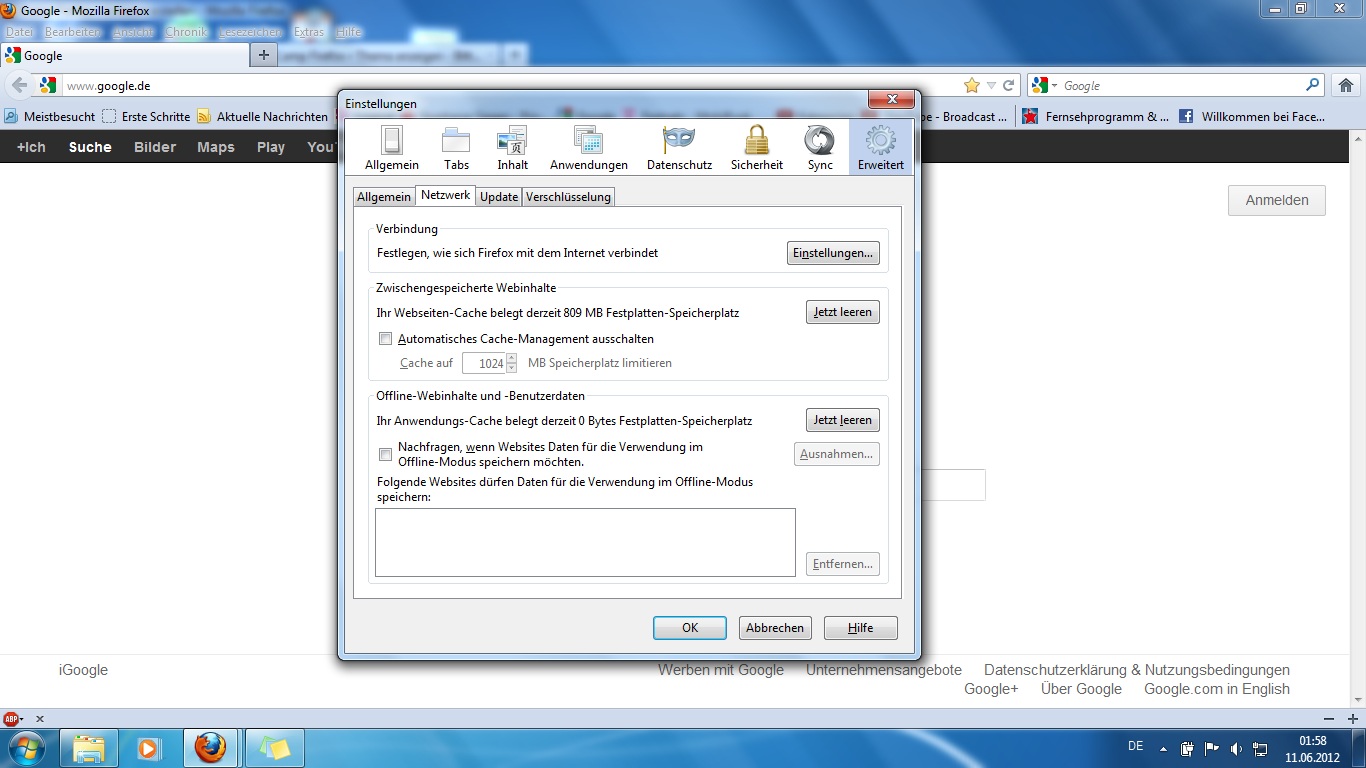The width and height of the screenshot is (1366, 768).
Task: Enable the Nachfragen offline data checkbox
Action: [x=386, y=455]
